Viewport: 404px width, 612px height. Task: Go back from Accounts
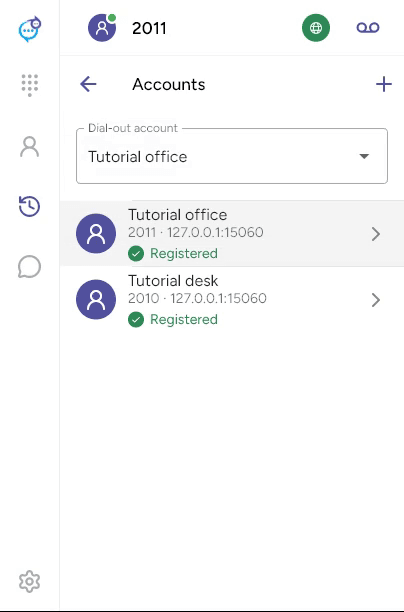pyautogui.click(x=88, y=84)
